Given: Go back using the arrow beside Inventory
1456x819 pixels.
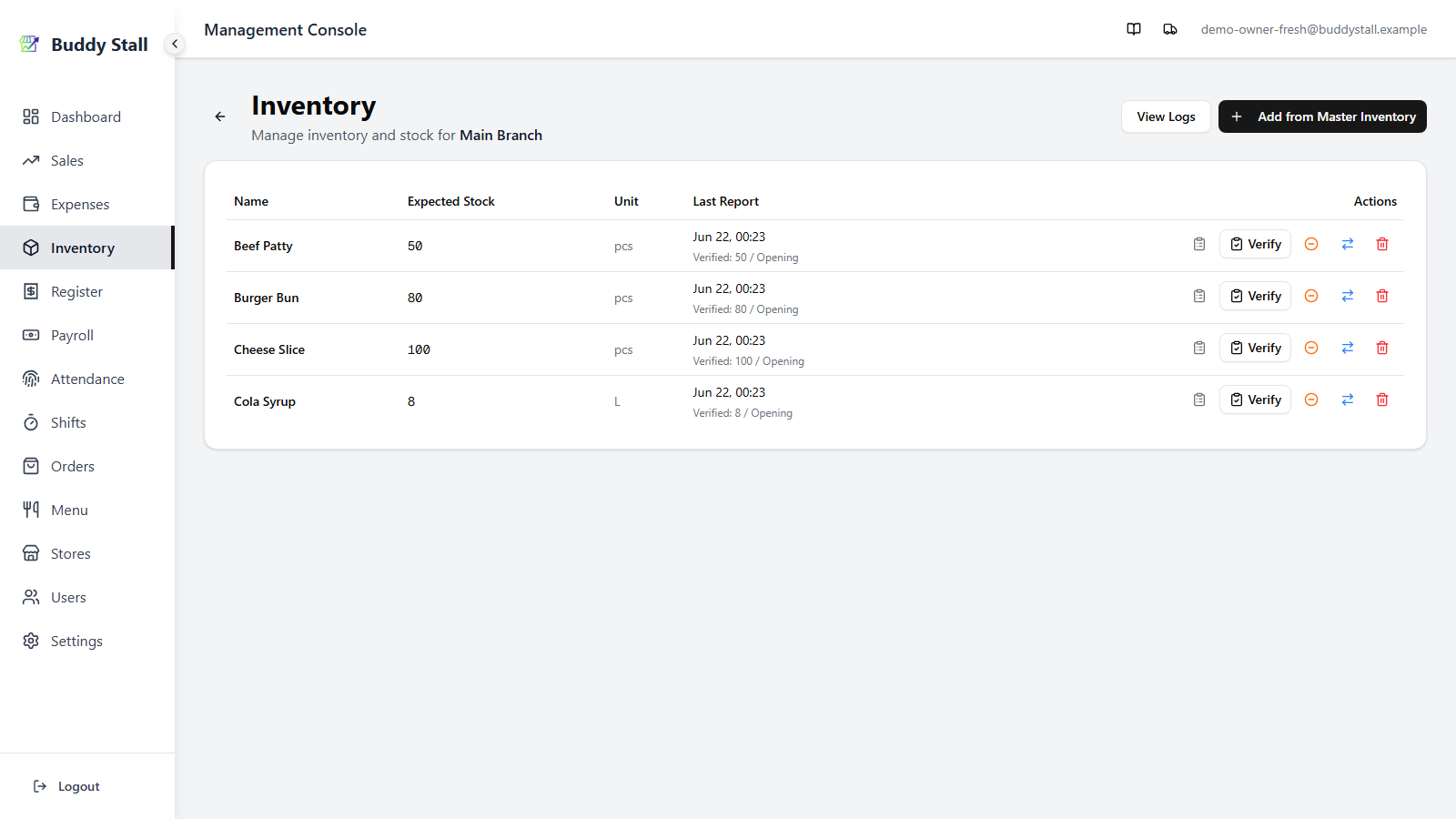Looking at the screenshot, I should [x=220, y=116].
